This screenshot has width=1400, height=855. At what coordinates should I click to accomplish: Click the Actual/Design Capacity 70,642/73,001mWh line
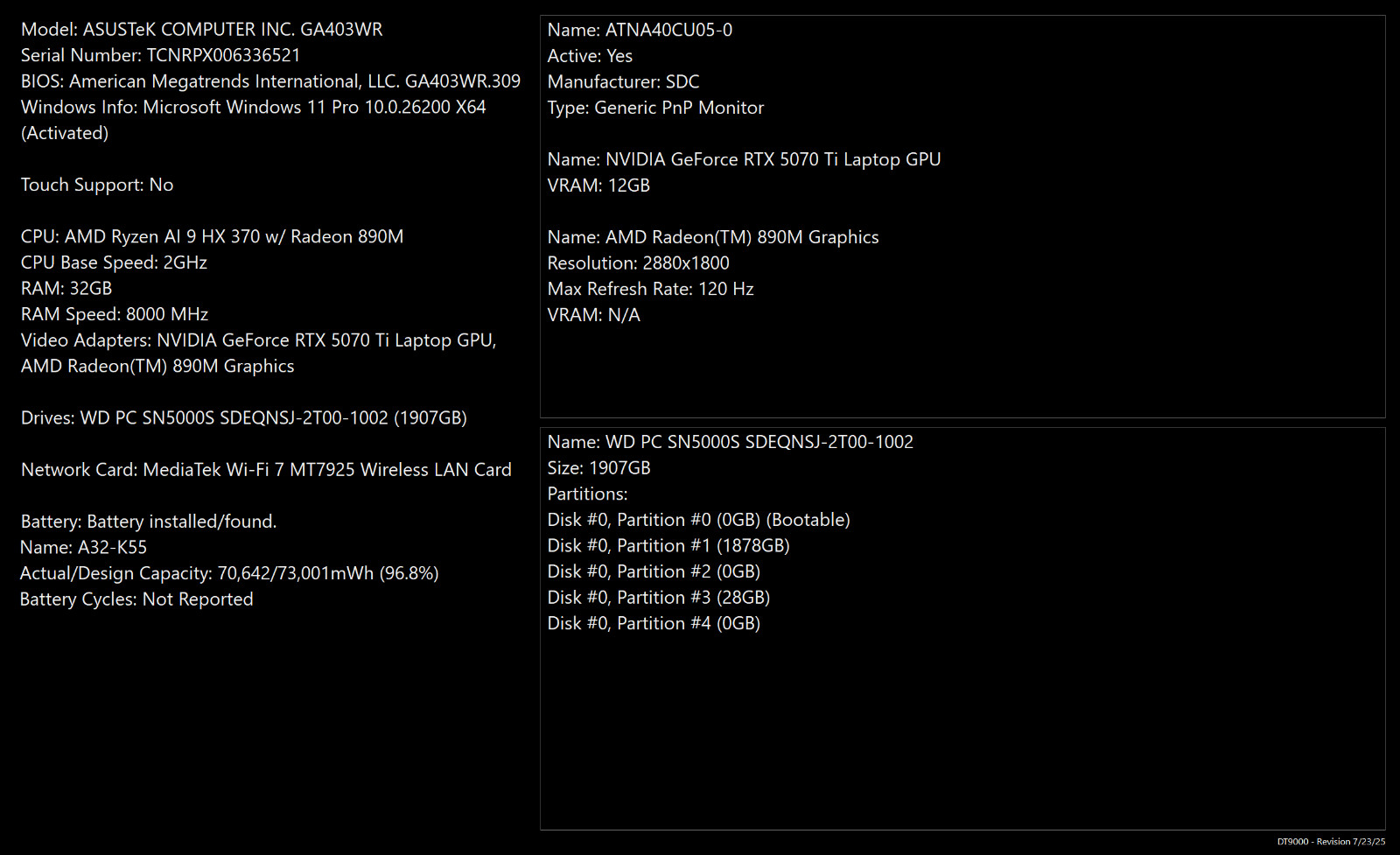point(230,573)
